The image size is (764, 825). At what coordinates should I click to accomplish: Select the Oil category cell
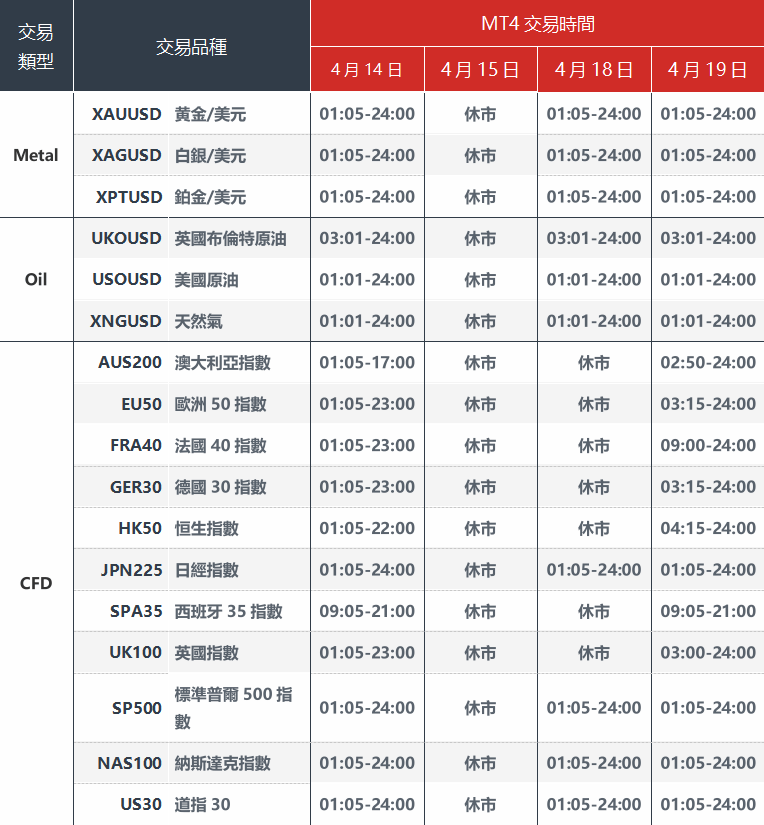[x=36, y=279]
